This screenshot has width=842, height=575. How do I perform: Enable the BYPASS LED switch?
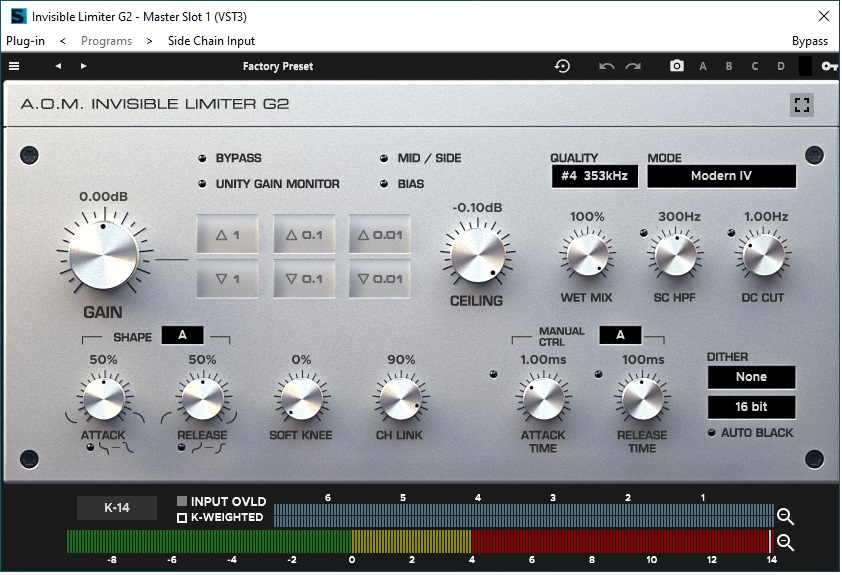(202, 158)
